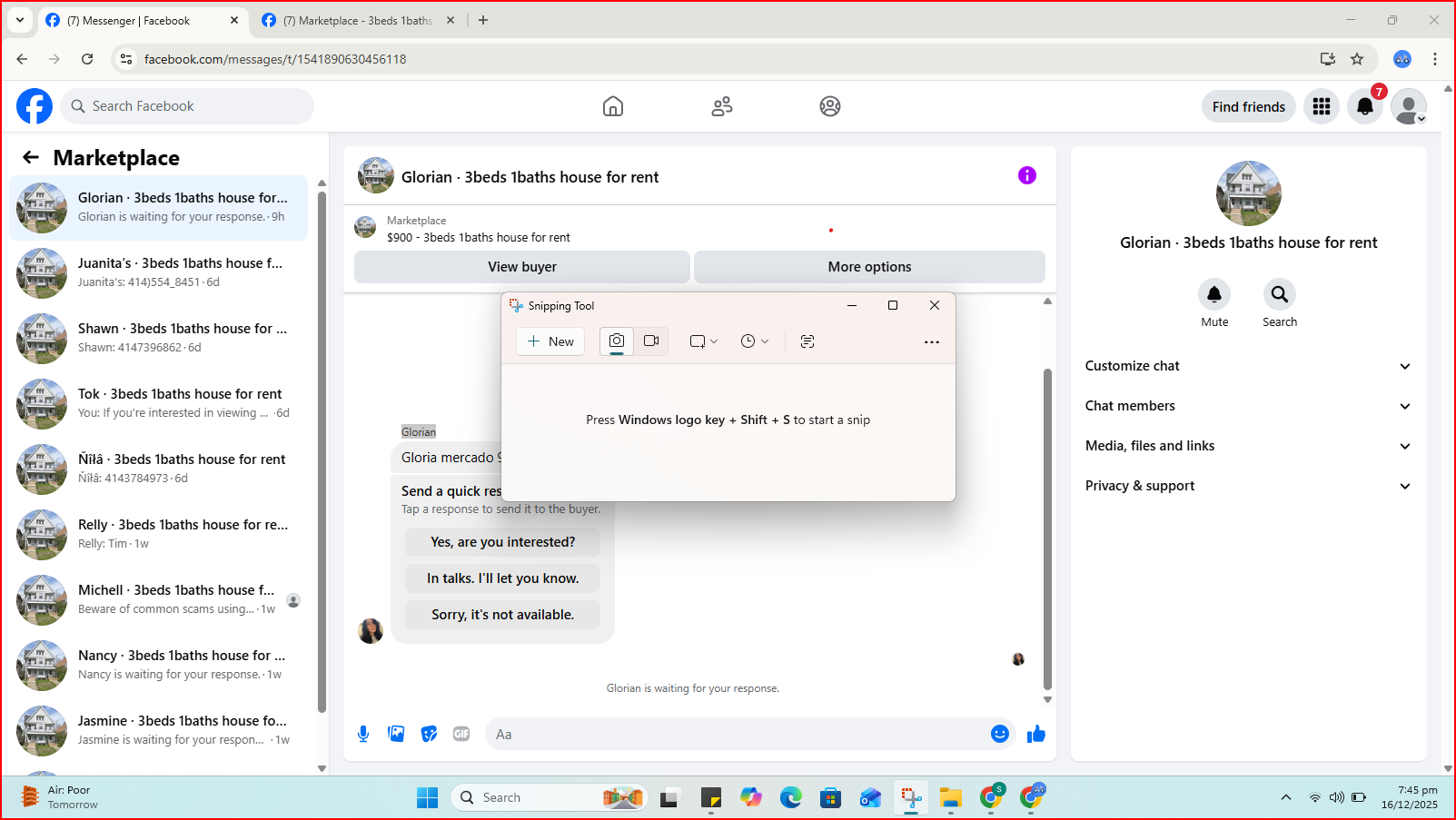
Task: Reload the page in Chrome
Action: (87, 59)
